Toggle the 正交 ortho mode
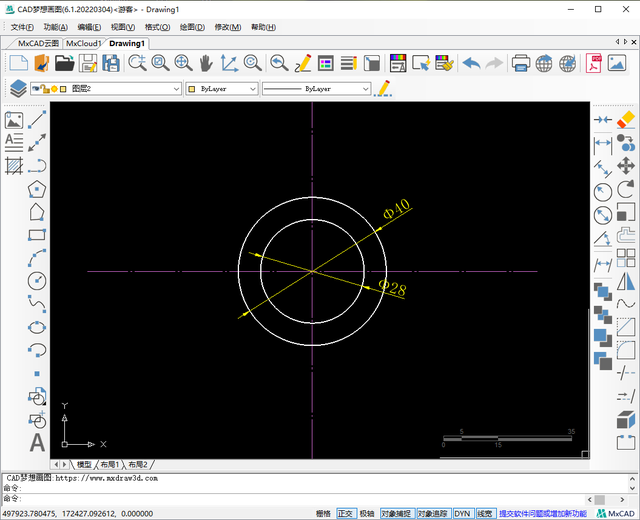This screenshot has width=640, height=520. tap(345, 513)
